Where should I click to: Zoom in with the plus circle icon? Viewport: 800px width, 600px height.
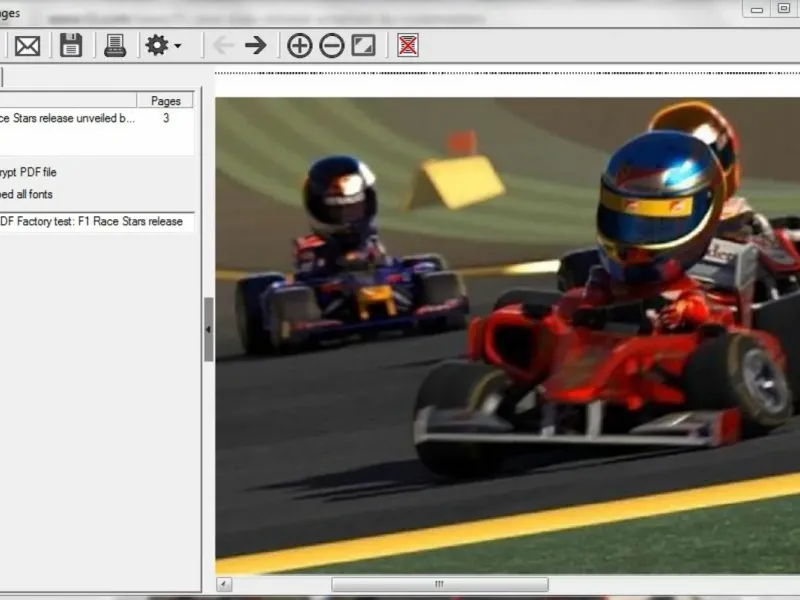coord(299,45)
